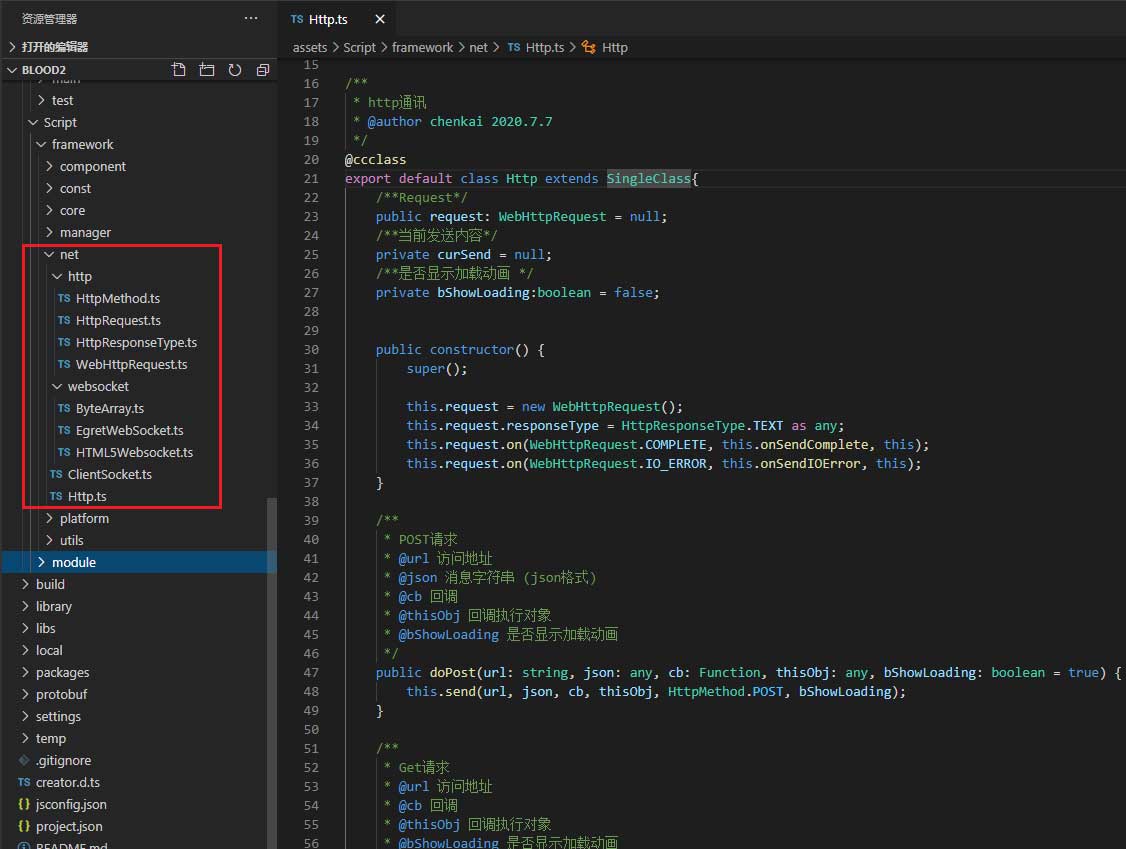Click HttpMethod.POST on line 48
The height and width of the screenshot is (849, 1126).
(725, 692)
